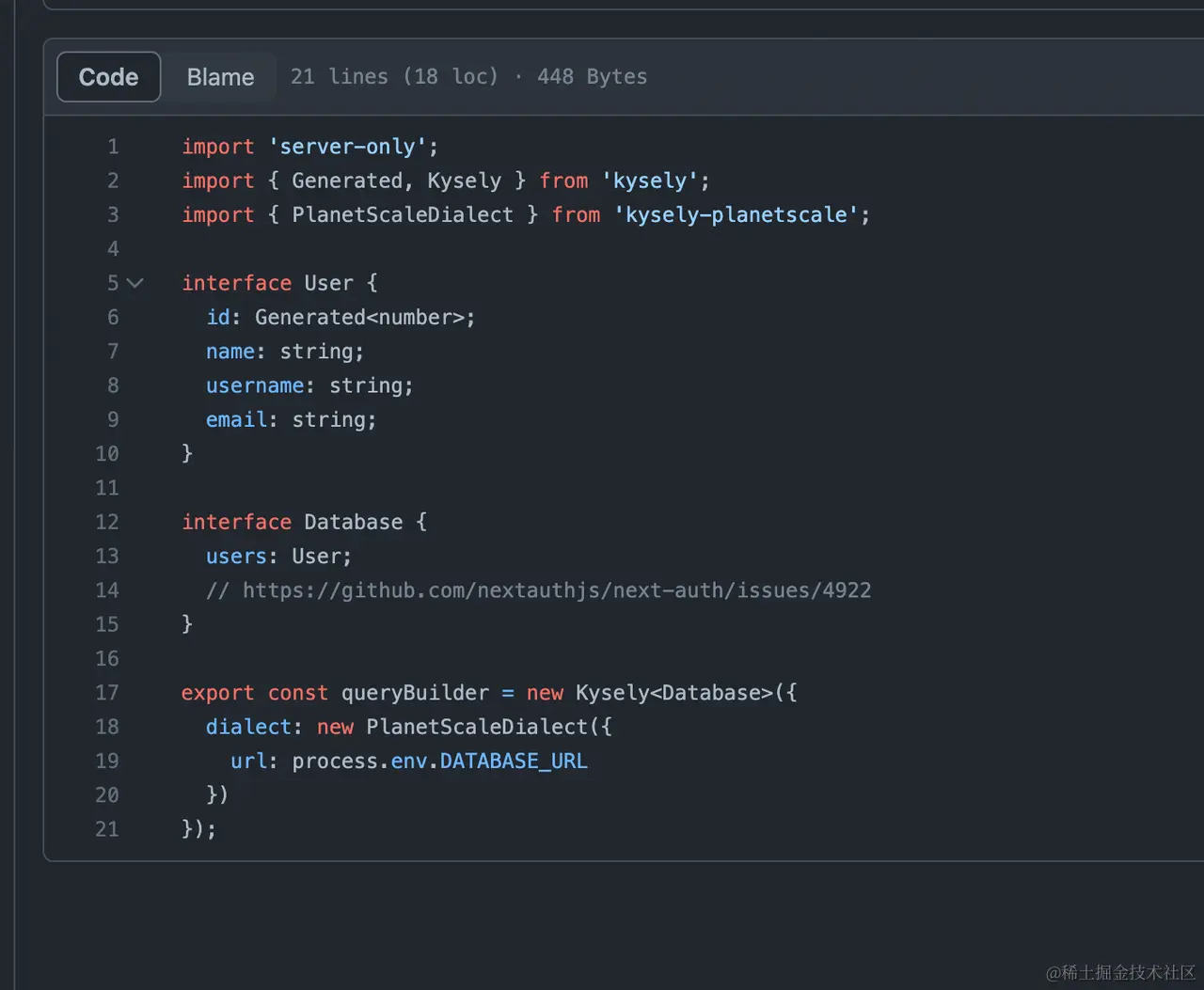Click the file size info text
1204x990 pixels.
click(468, 77)
